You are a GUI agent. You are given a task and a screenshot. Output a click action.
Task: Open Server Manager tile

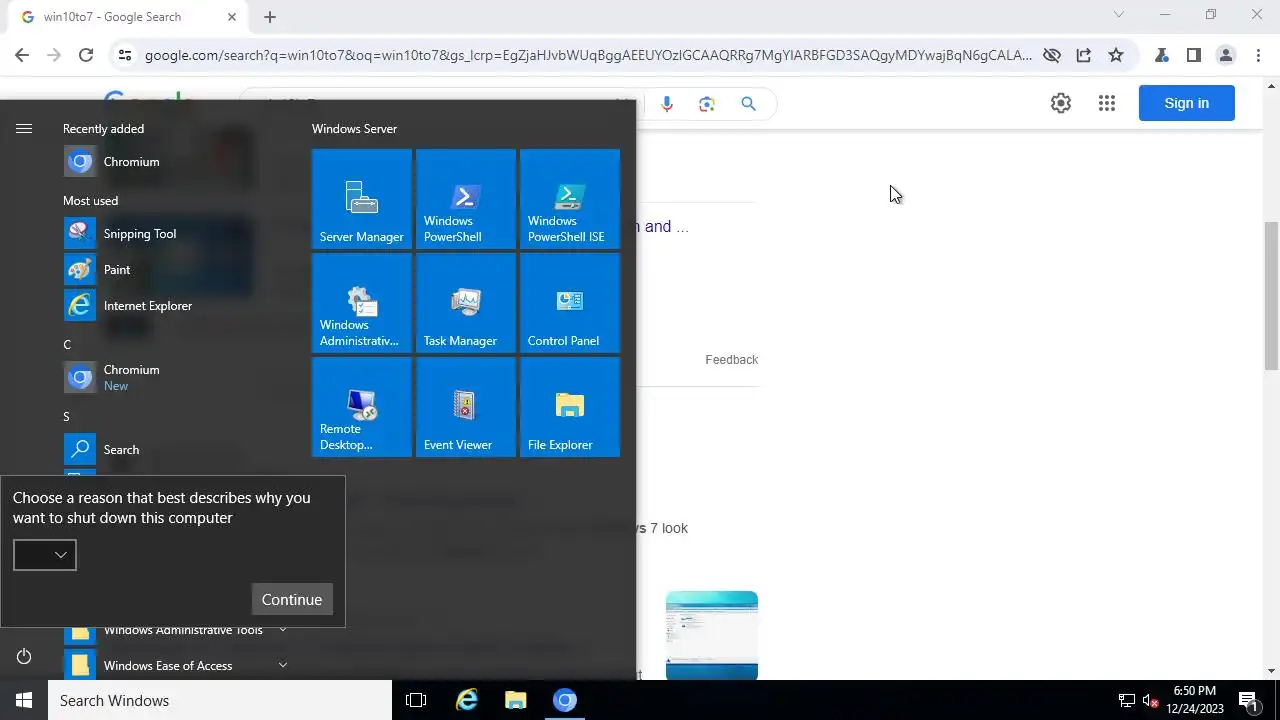pos(361,199)
